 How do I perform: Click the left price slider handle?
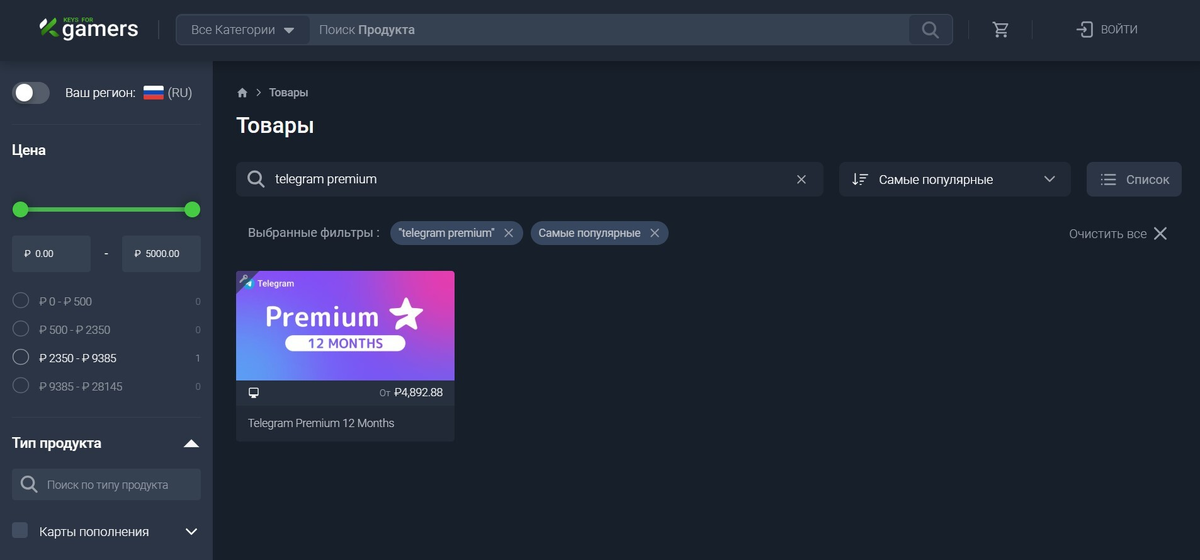pyautogui.click(x=20, y=209)
